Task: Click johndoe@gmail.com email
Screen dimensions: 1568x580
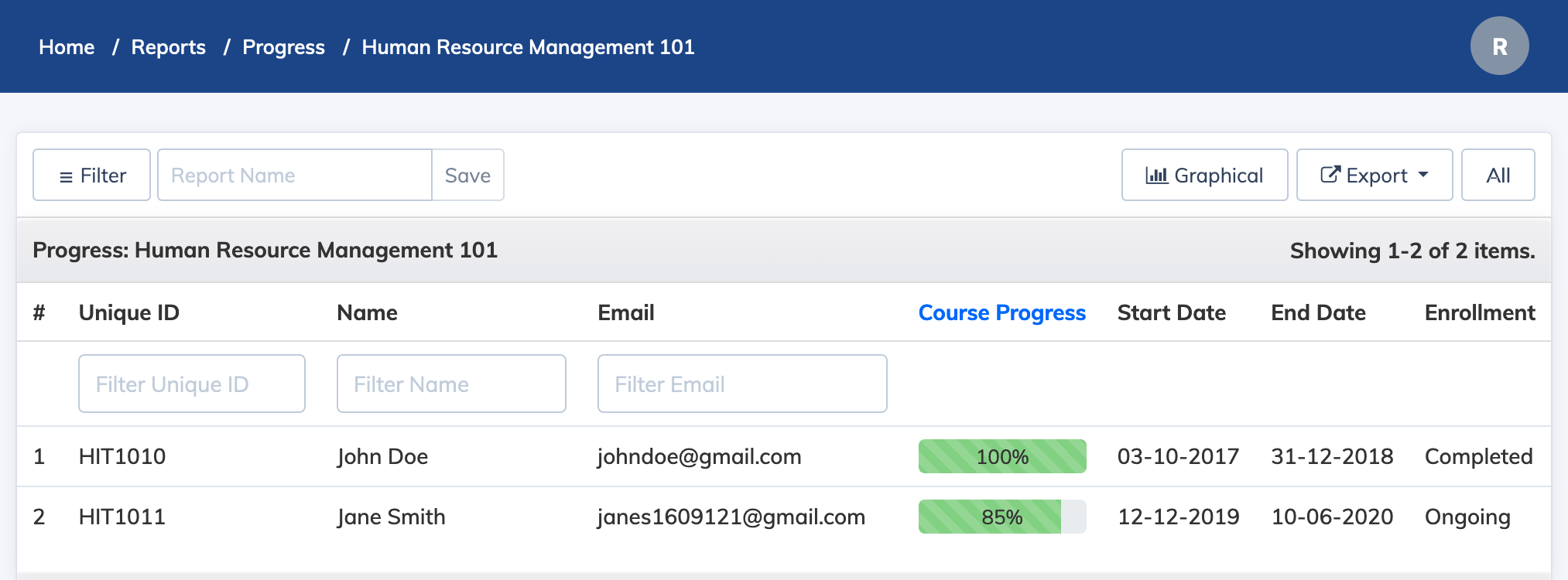Action: click(699, 456)
